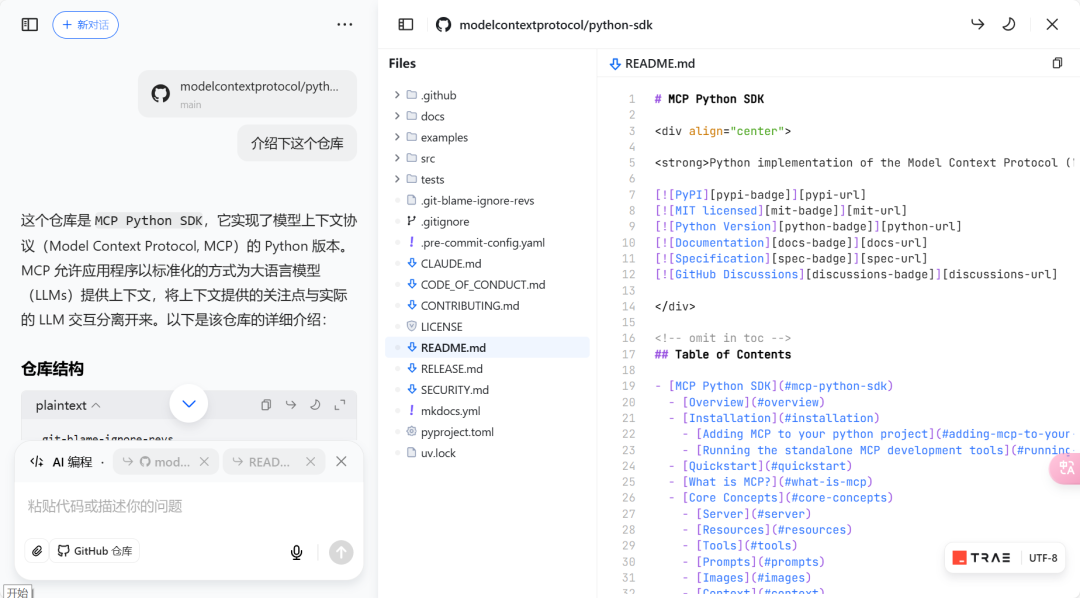The image size is (1080, 598).
Task: Copy README.md contents with copy icon
Action: [1057, 63]
